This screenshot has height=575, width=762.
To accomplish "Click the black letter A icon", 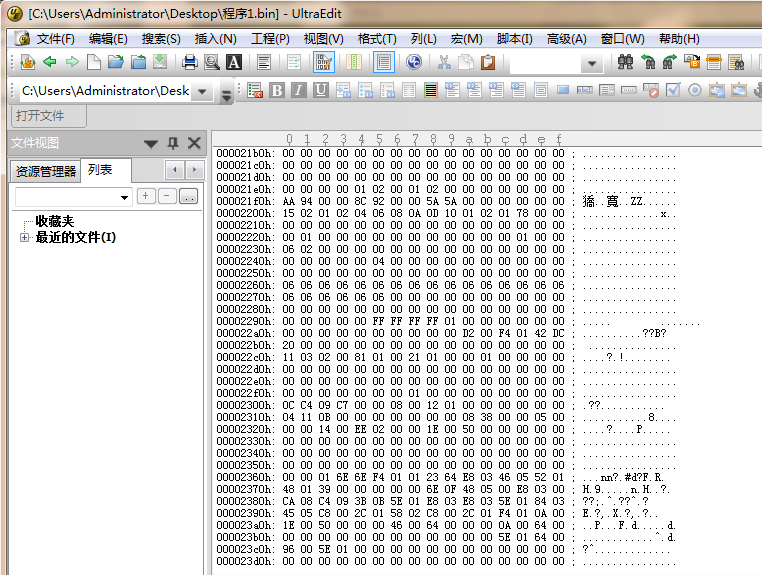I will pos(234,62).
